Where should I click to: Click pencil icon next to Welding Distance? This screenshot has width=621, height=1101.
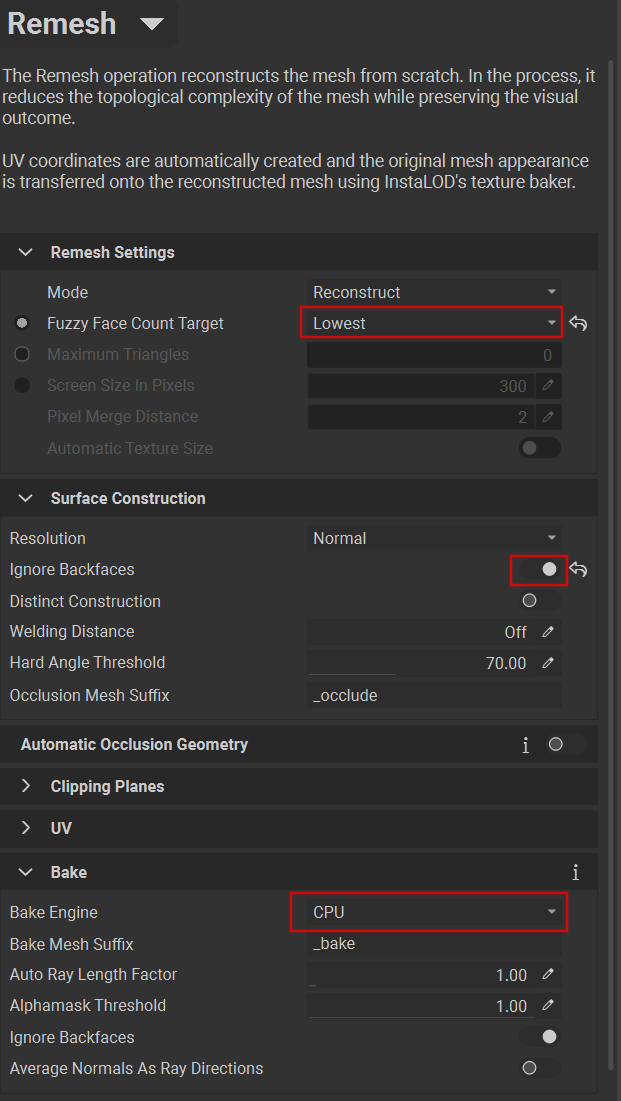tap(548, 632)
